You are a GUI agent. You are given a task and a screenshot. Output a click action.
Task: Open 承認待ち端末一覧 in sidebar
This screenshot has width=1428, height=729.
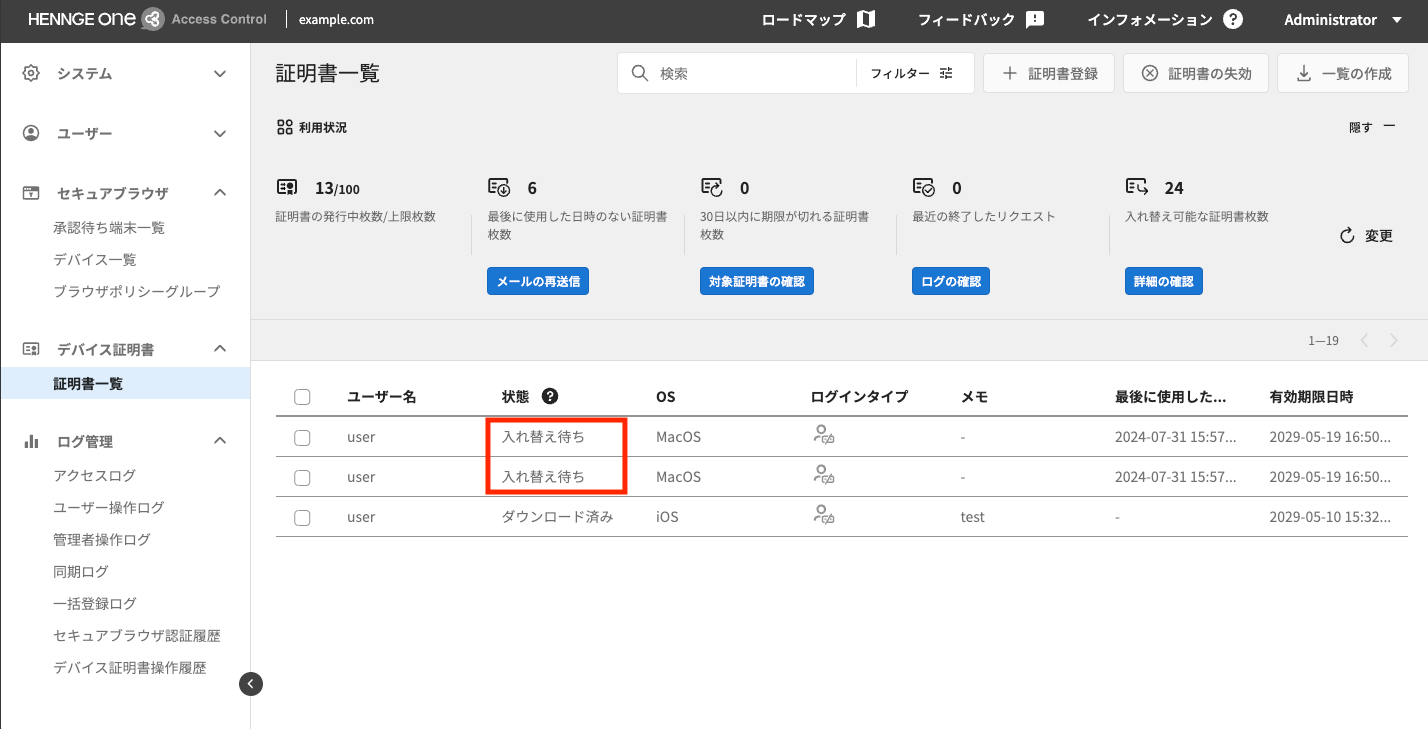(x=109, y=228)
